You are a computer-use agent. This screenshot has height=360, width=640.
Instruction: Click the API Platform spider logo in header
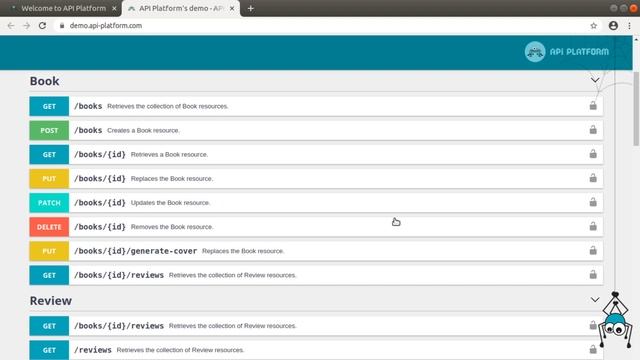[x=535, y=52]
